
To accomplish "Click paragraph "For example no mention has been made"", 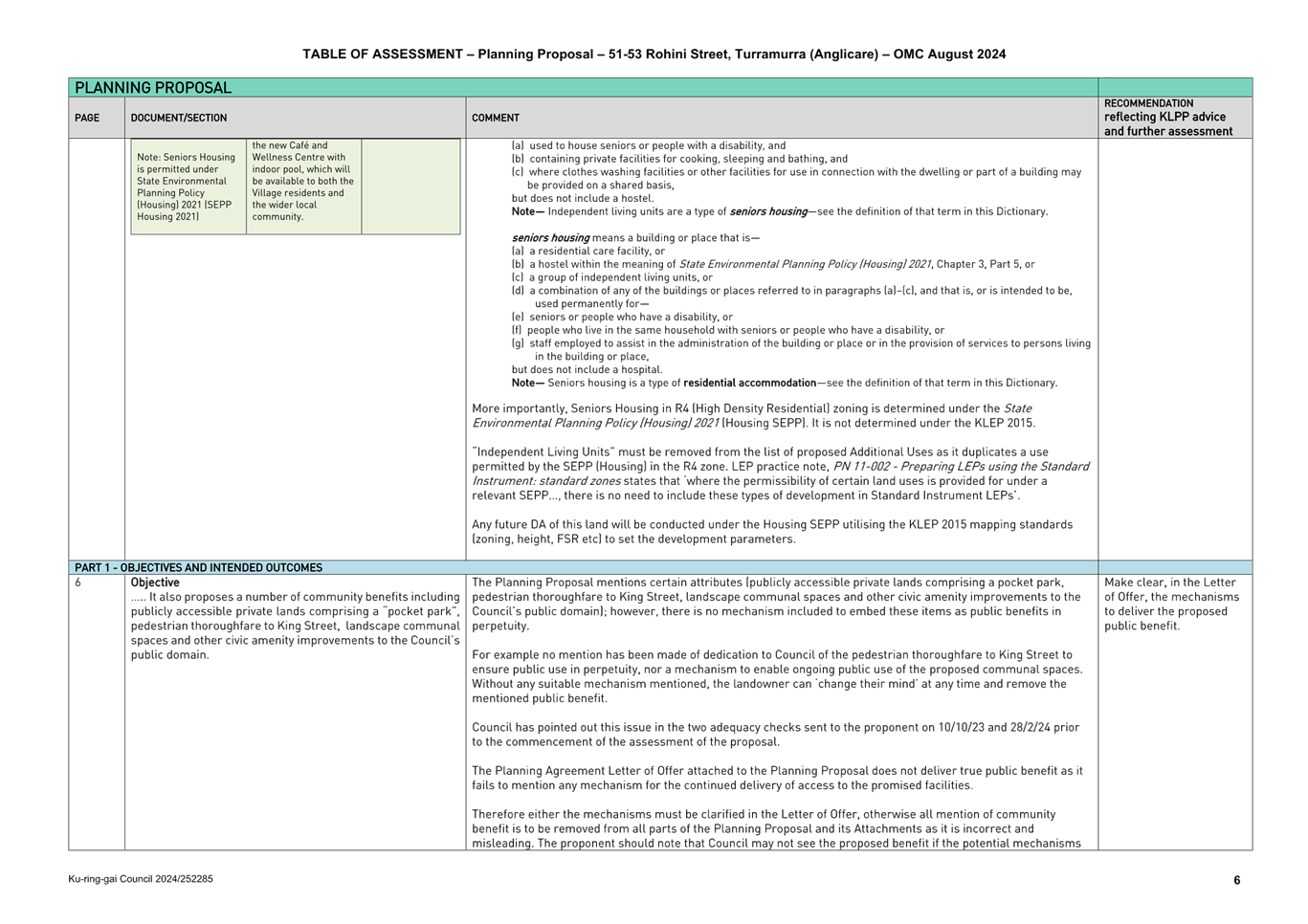I will click(778, 676).
